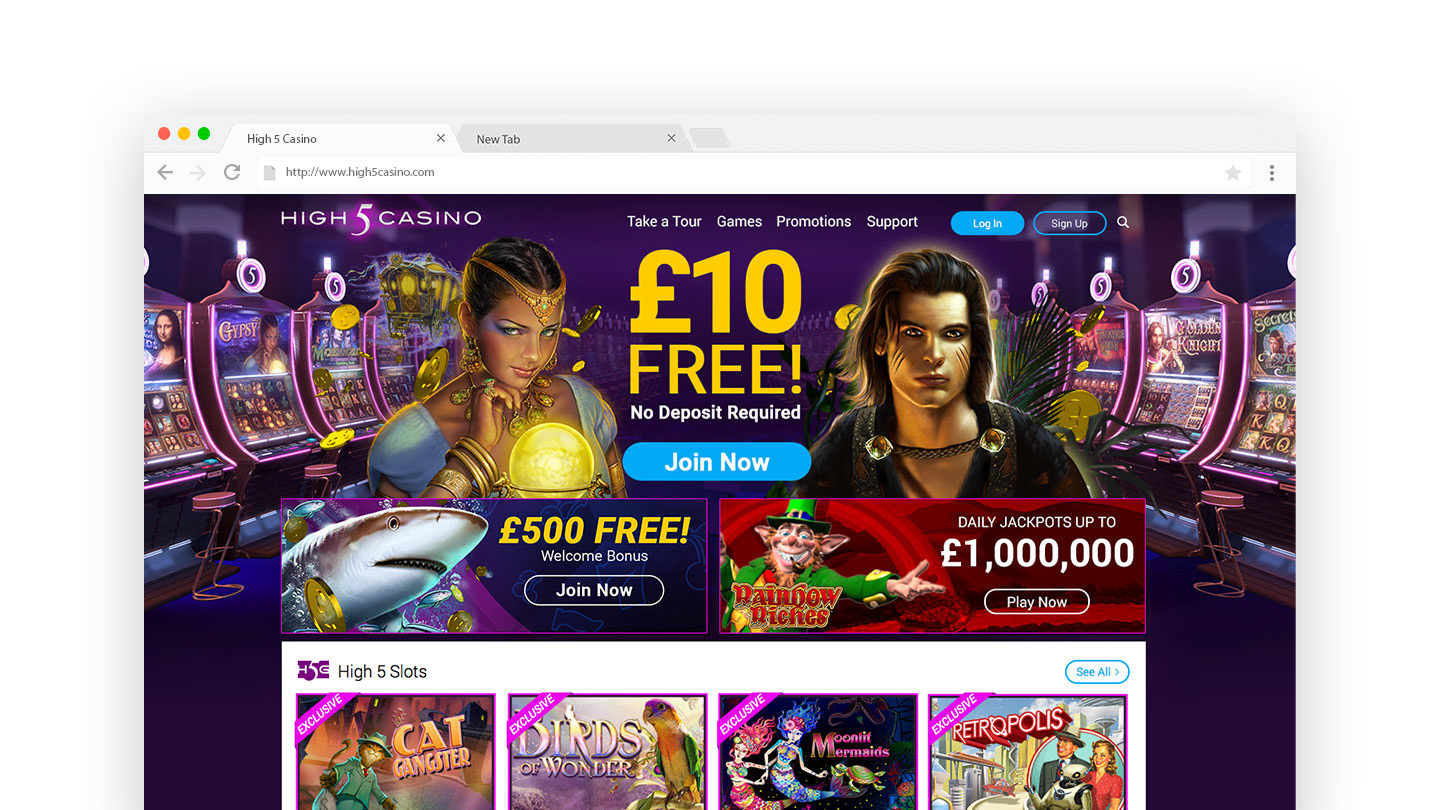Click the address bar URL field
This screenshot has height=810, width=1440.
click(x=740, y=172)
